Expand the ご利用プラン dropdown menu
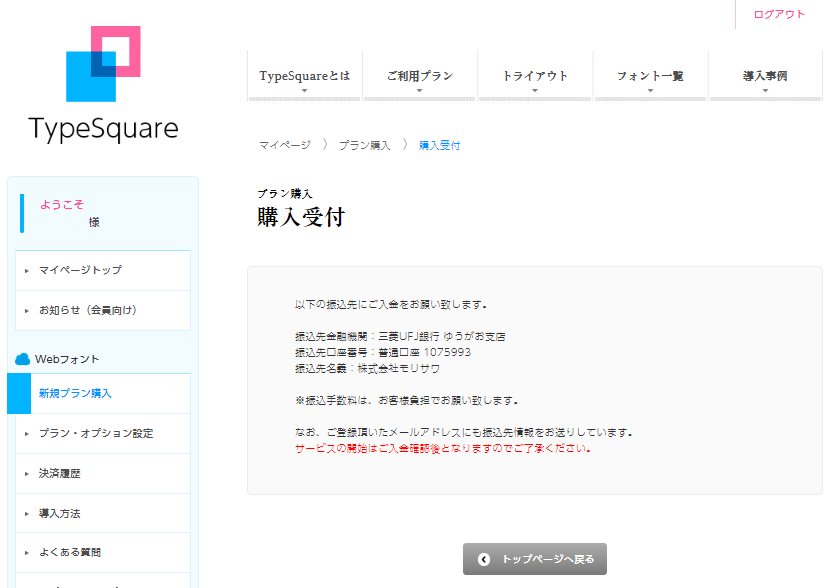Viewport: 839px width, 588px height. (419, 75)
